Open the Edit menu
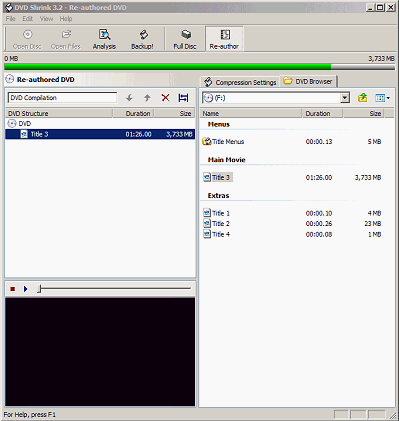 tap(28, 19)
